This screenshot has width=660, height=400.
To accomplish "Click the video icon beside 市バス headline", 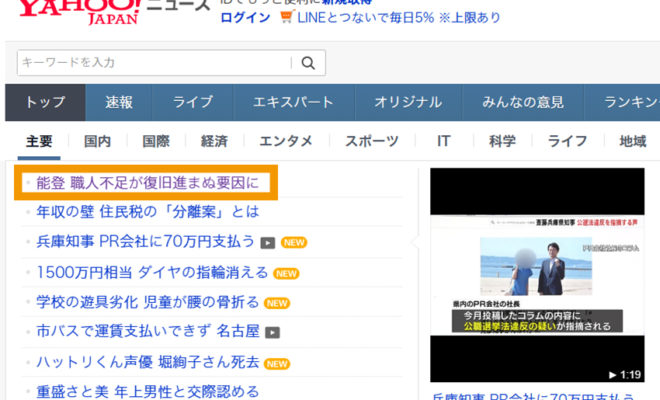I will click(x=272, y=332).
